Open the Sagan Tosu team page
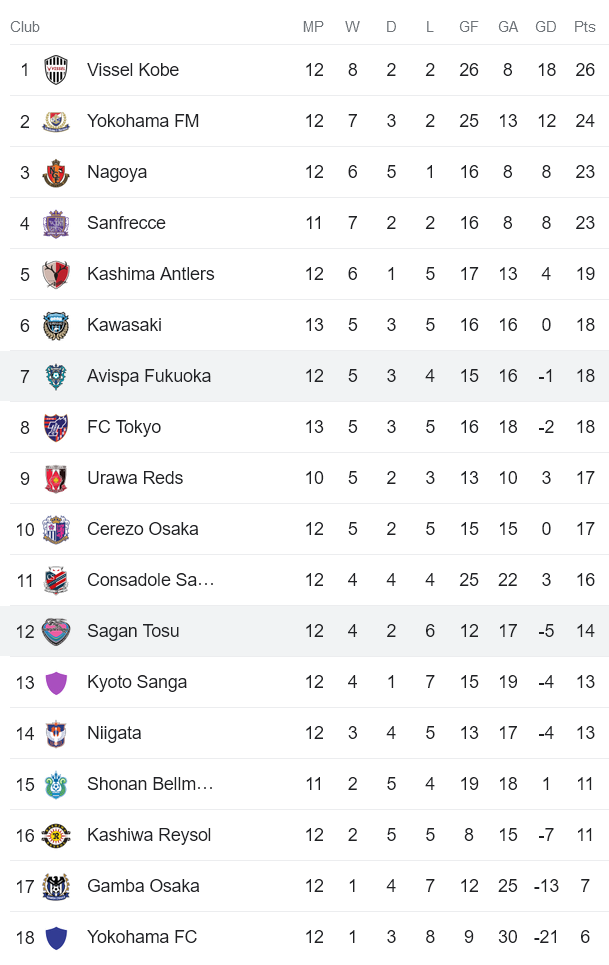The height and width of the screenshot is (965, 609). [133, 631]
